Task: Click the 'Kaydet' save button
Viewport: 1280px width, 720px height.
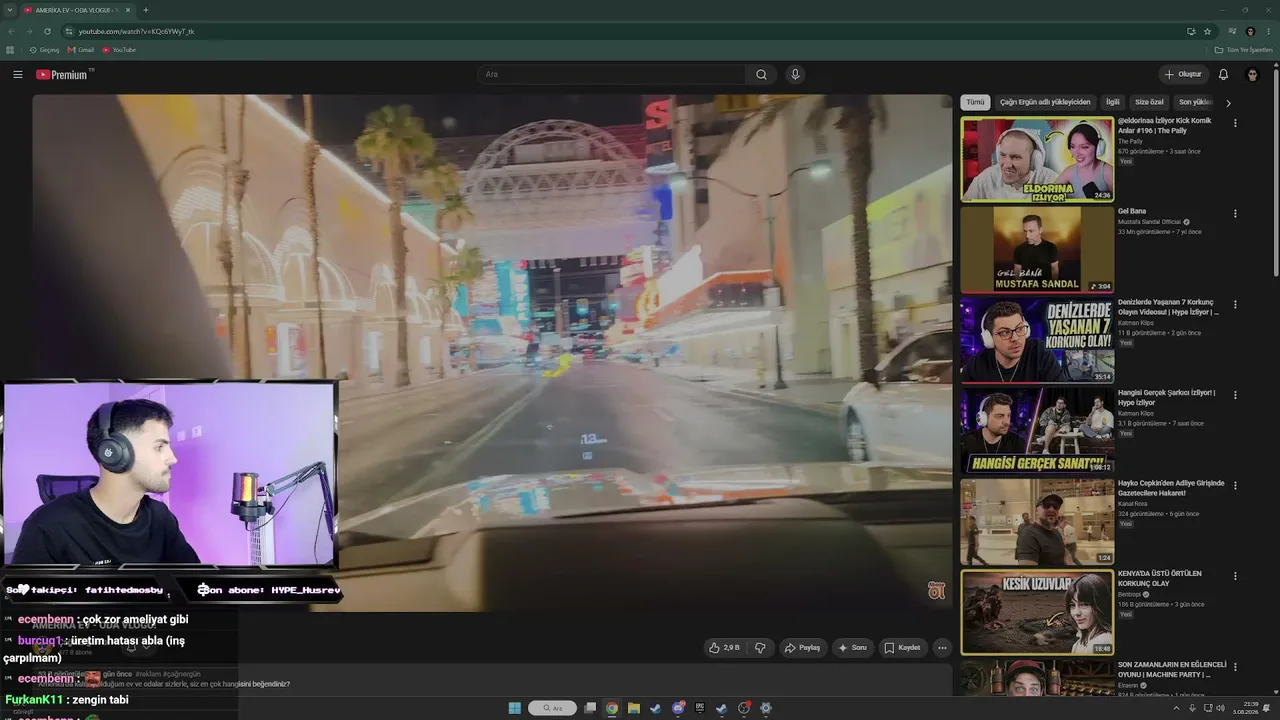Action: [902, 648]
